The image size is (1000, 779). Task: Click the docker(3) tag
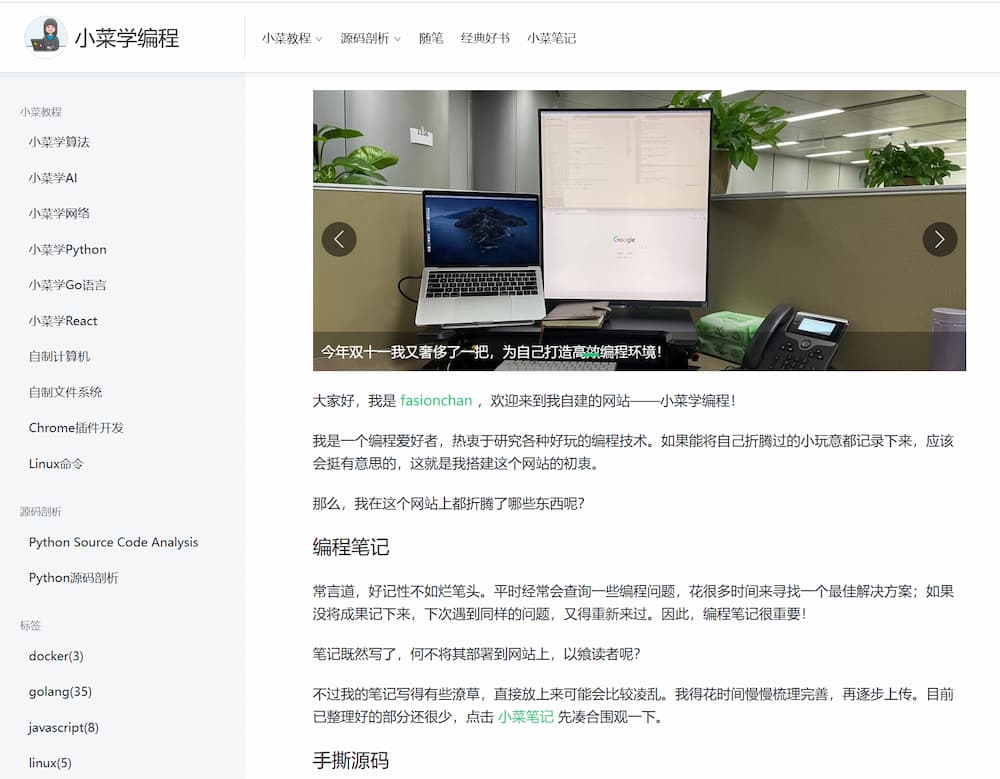pos(56,656)
